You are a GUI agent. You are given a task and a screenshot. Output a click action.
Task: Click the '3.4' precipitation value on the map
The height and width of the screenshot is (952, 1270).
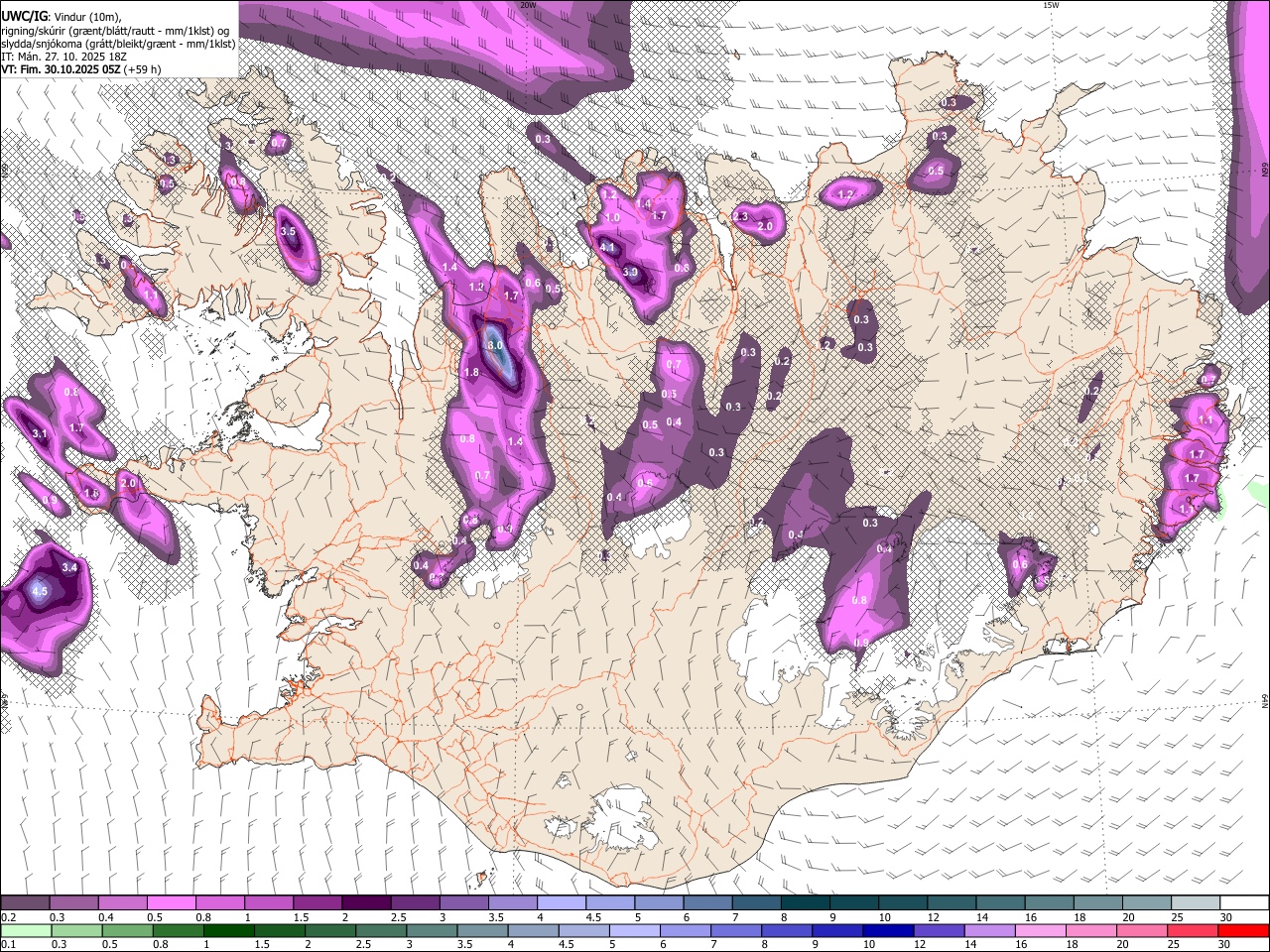point(69,568)
